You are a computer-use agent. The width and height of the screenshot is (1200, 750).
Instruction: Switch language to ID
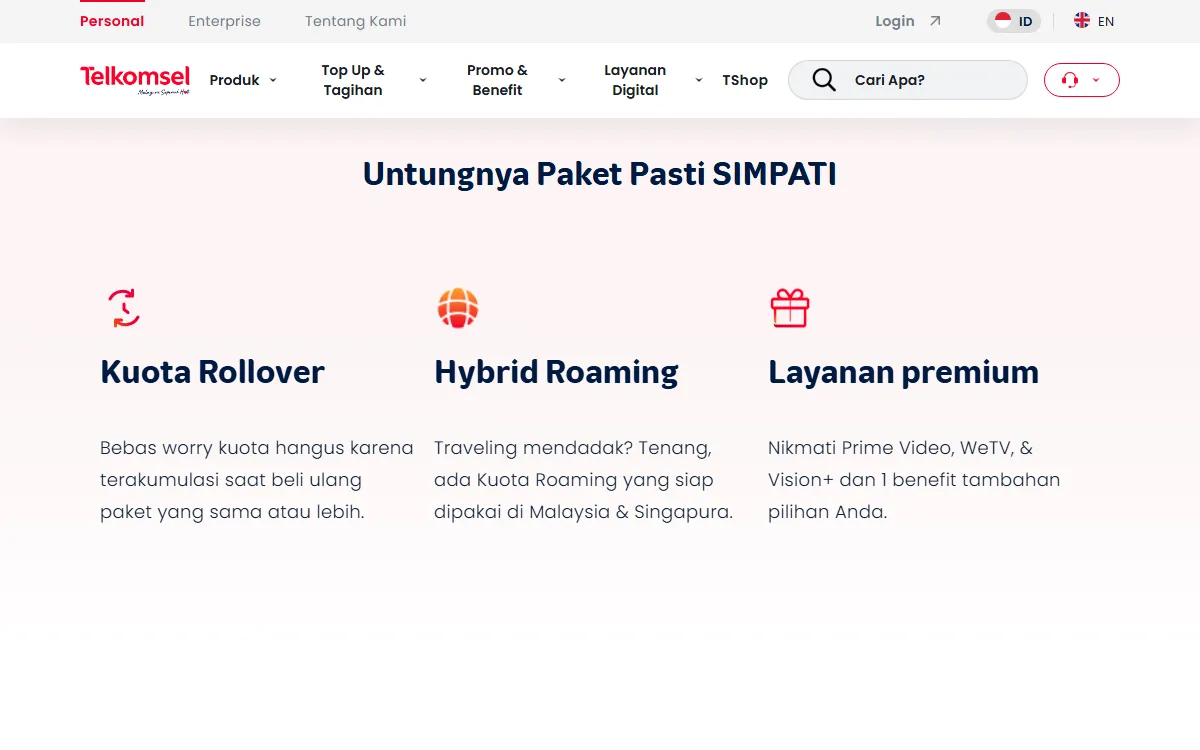click(x=1014, y=21)
